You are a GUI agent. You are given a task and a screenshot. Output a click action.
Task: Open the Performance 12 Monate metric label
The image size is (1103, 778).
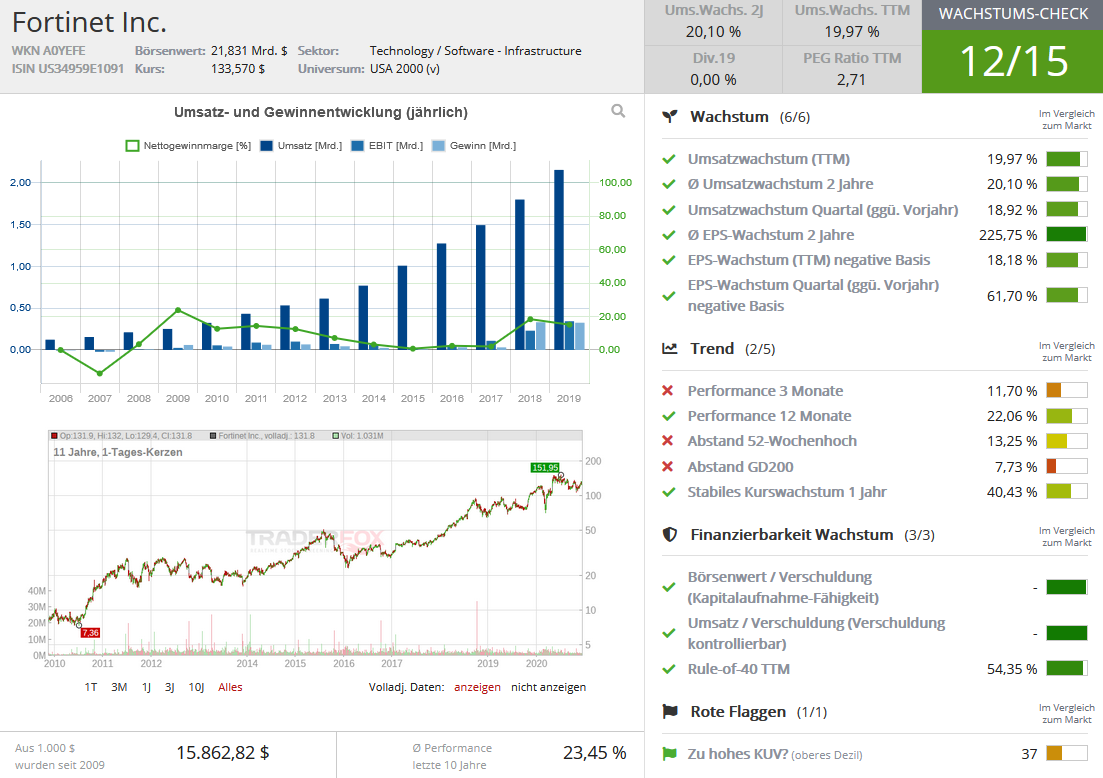pos(770,416)
